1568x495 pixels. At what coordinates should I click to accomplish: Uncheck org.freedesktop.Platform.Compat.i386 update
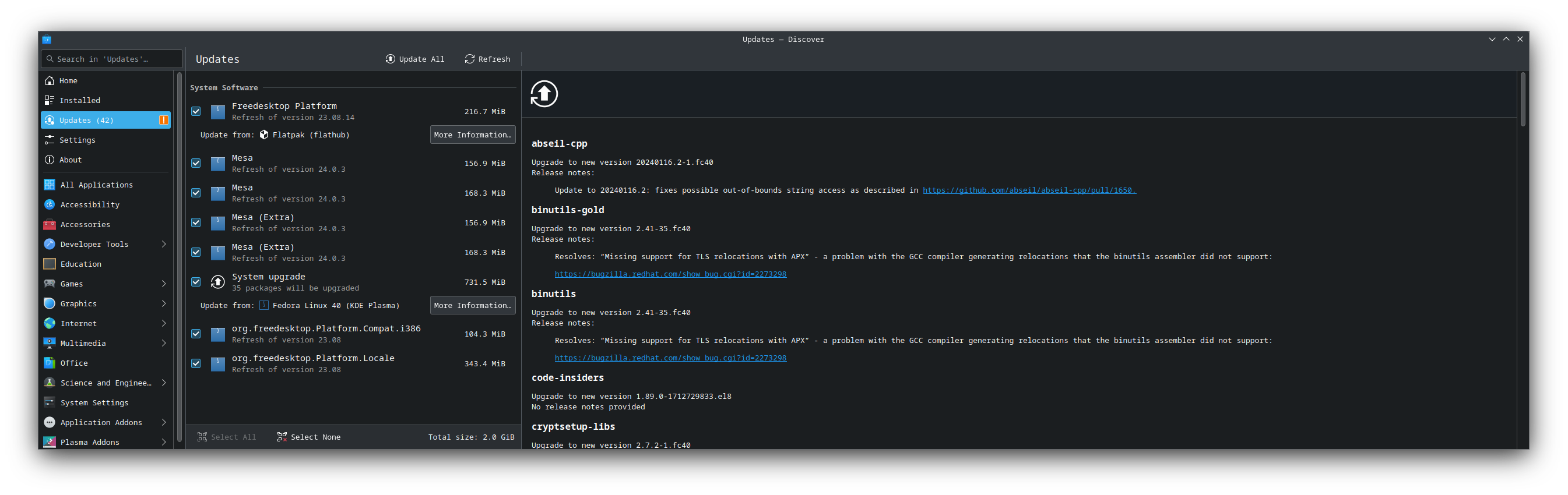click(196, 334)
